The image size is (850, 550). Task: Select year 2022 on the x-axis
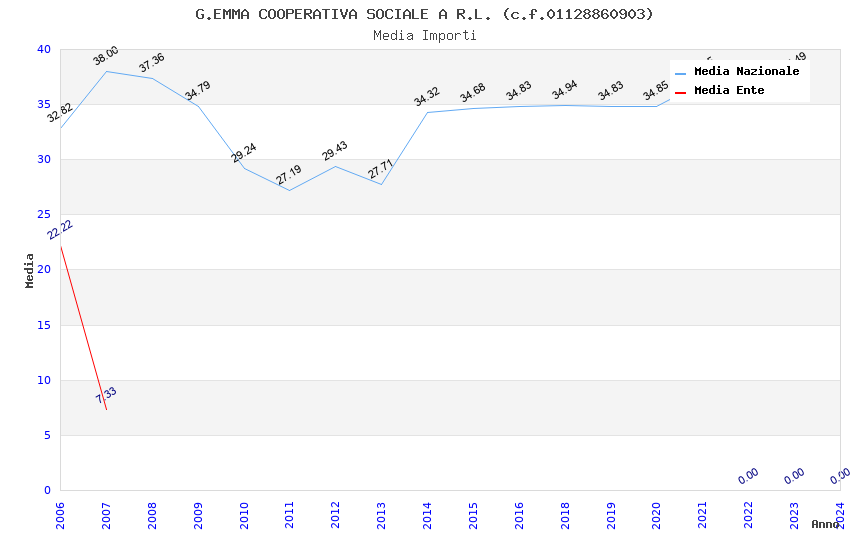[749, 515]
